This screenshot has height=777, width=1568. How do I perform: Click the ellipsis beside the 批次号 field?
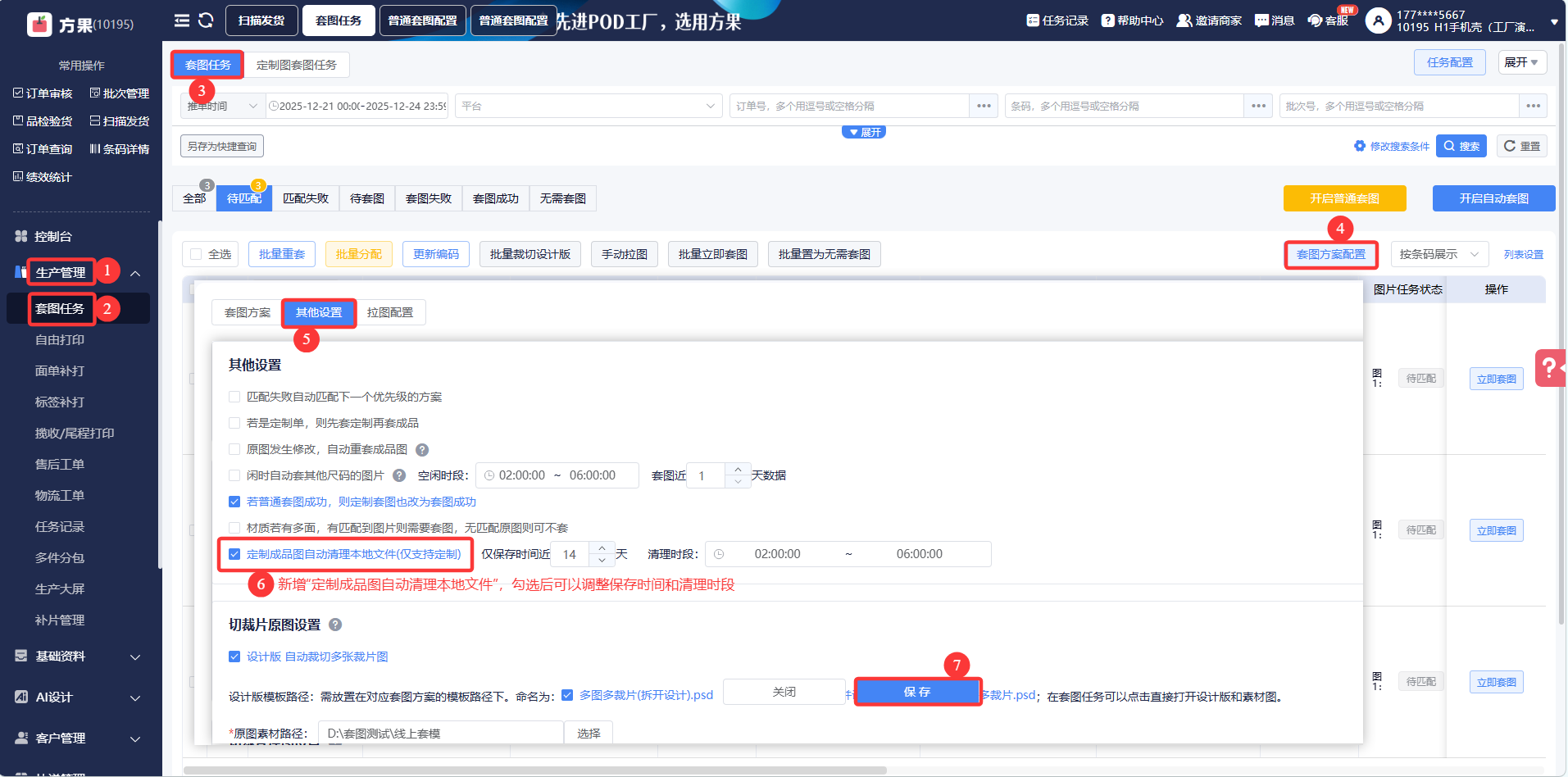click(1533, 106)
